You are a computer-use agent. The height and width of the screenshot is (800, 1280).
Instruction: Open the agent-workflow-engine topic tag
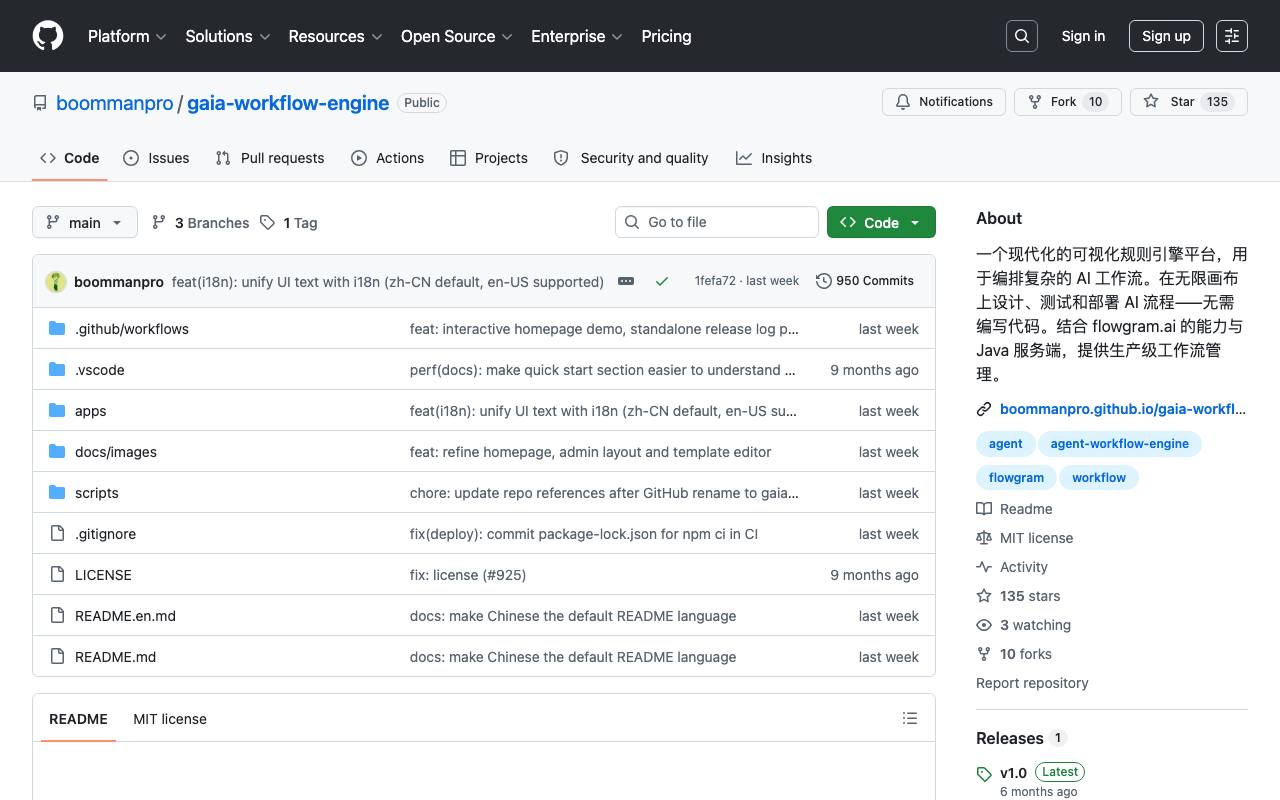click(1120, 443)
